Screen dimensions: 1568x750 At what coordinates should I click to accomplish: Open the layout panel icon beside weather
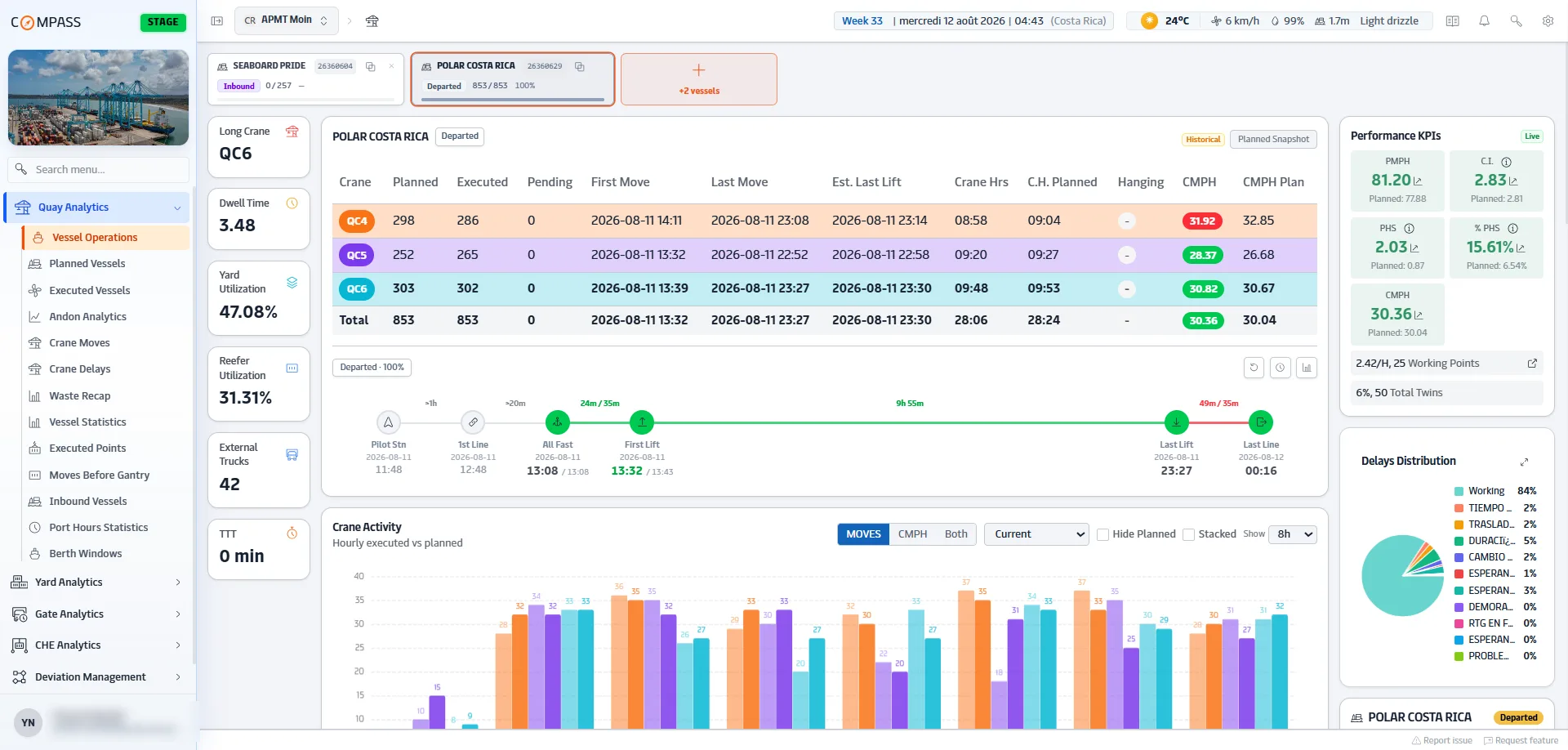point(1452,20)
